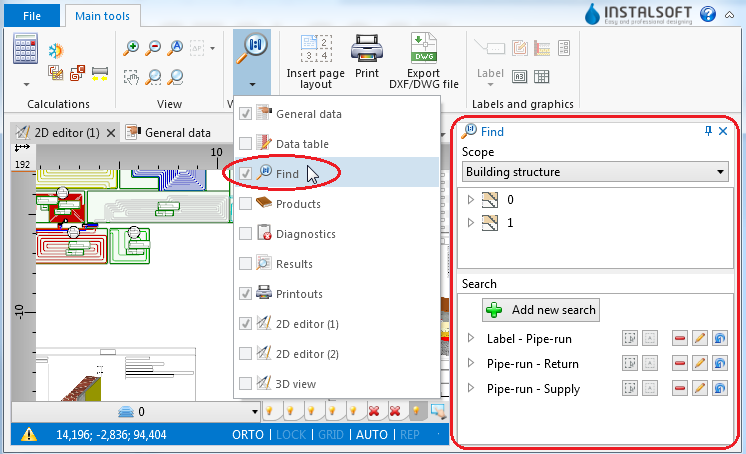Refresh the Pipe-run - Supply search
746x454 pixels.
point(719,389)
